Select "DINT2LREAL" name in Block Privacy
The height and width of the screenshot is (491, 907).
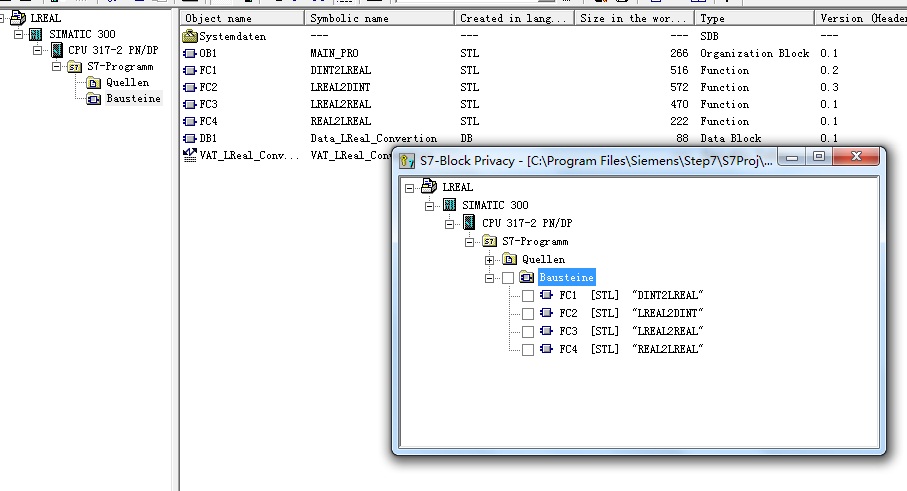click(x=667, y=295)
